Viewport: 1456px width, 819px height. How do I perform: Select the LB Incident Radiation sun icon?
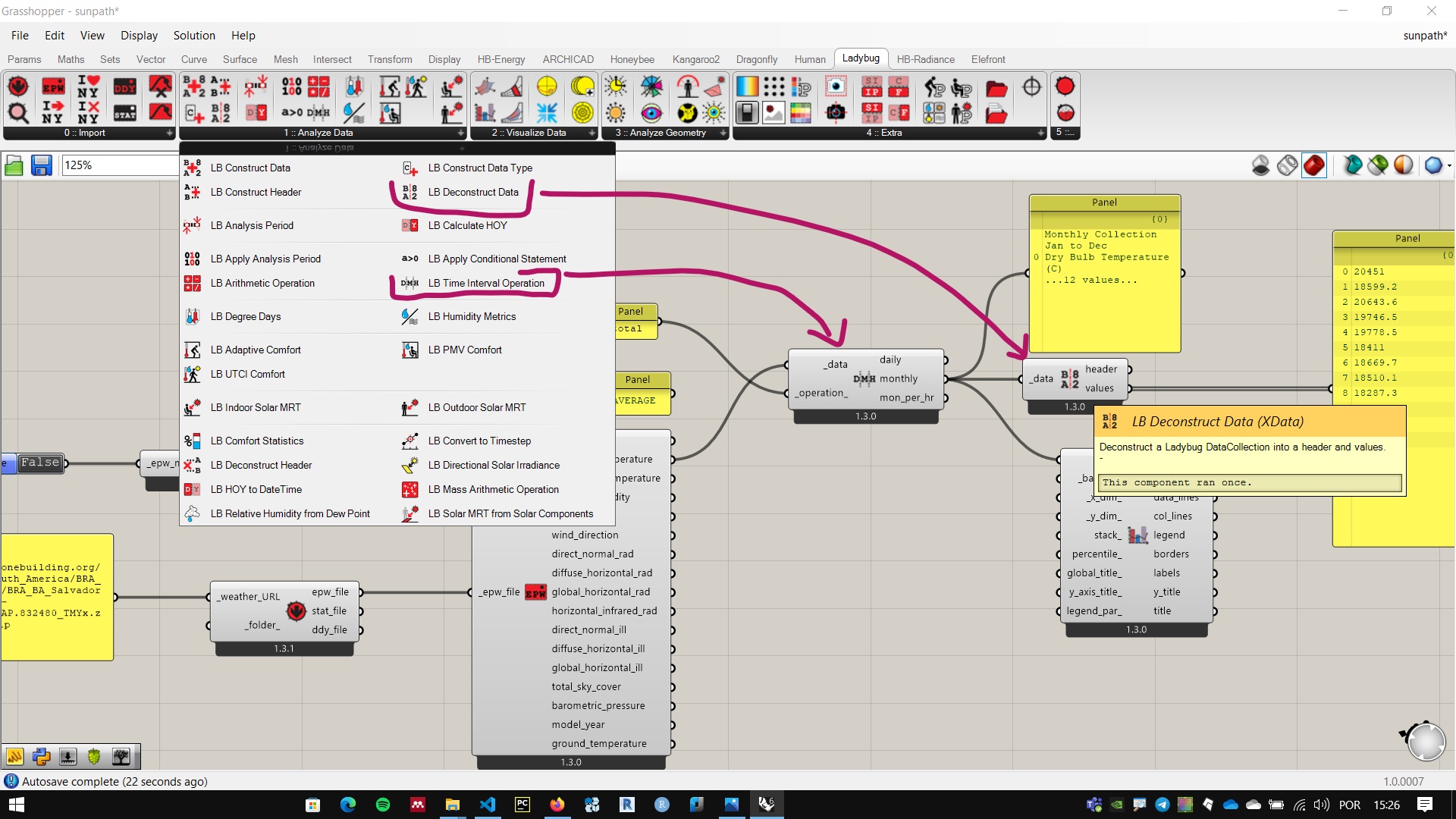tap(616, 113)
